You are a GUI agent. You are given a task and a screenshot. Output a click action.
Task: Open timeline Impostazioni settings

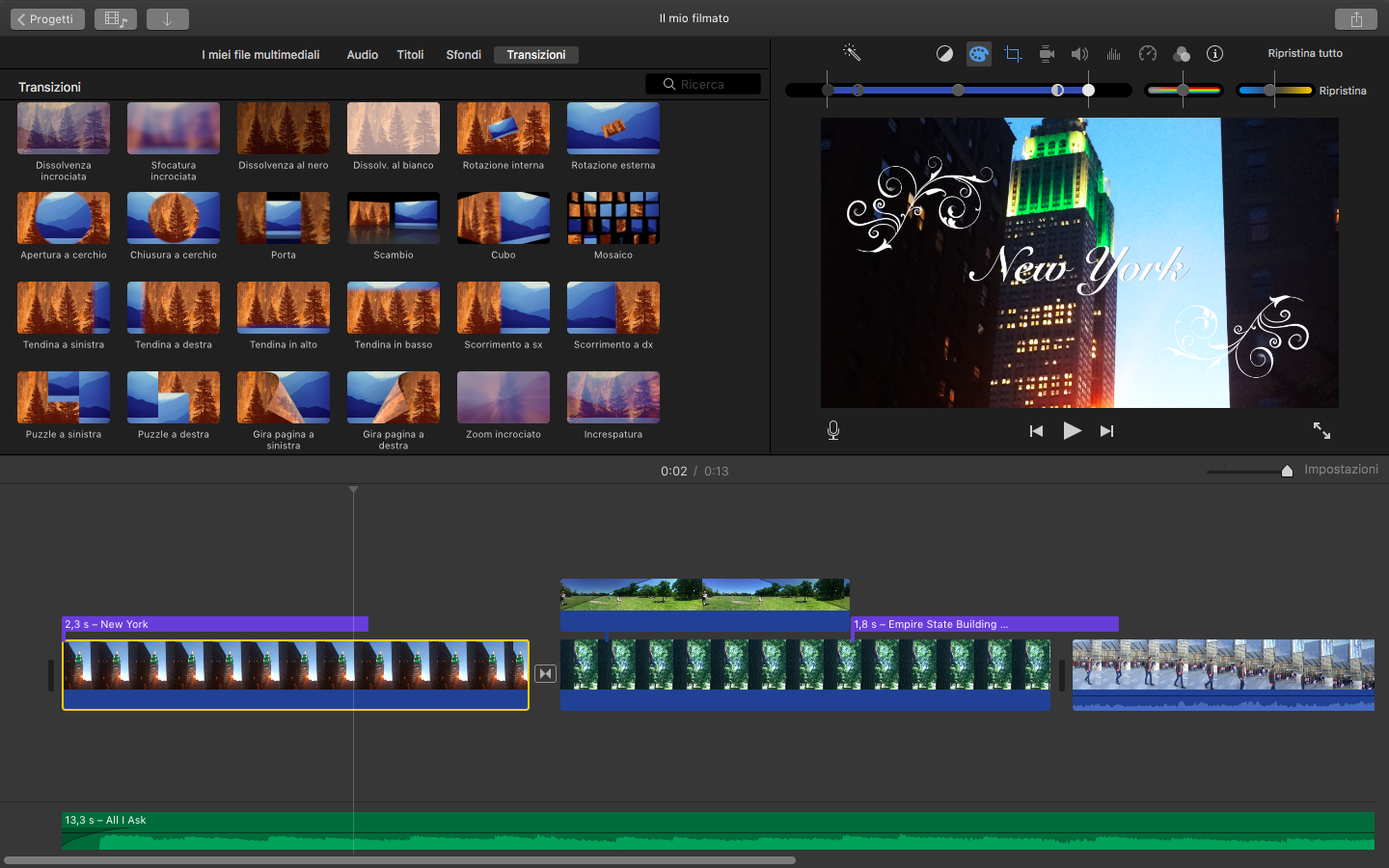1342,470
